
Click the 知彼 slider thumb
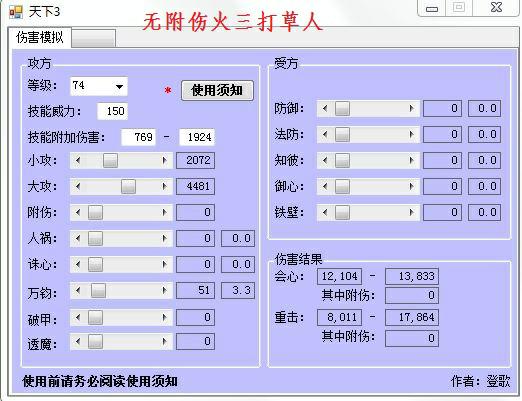pyautogui.click(x=342, y=160)
